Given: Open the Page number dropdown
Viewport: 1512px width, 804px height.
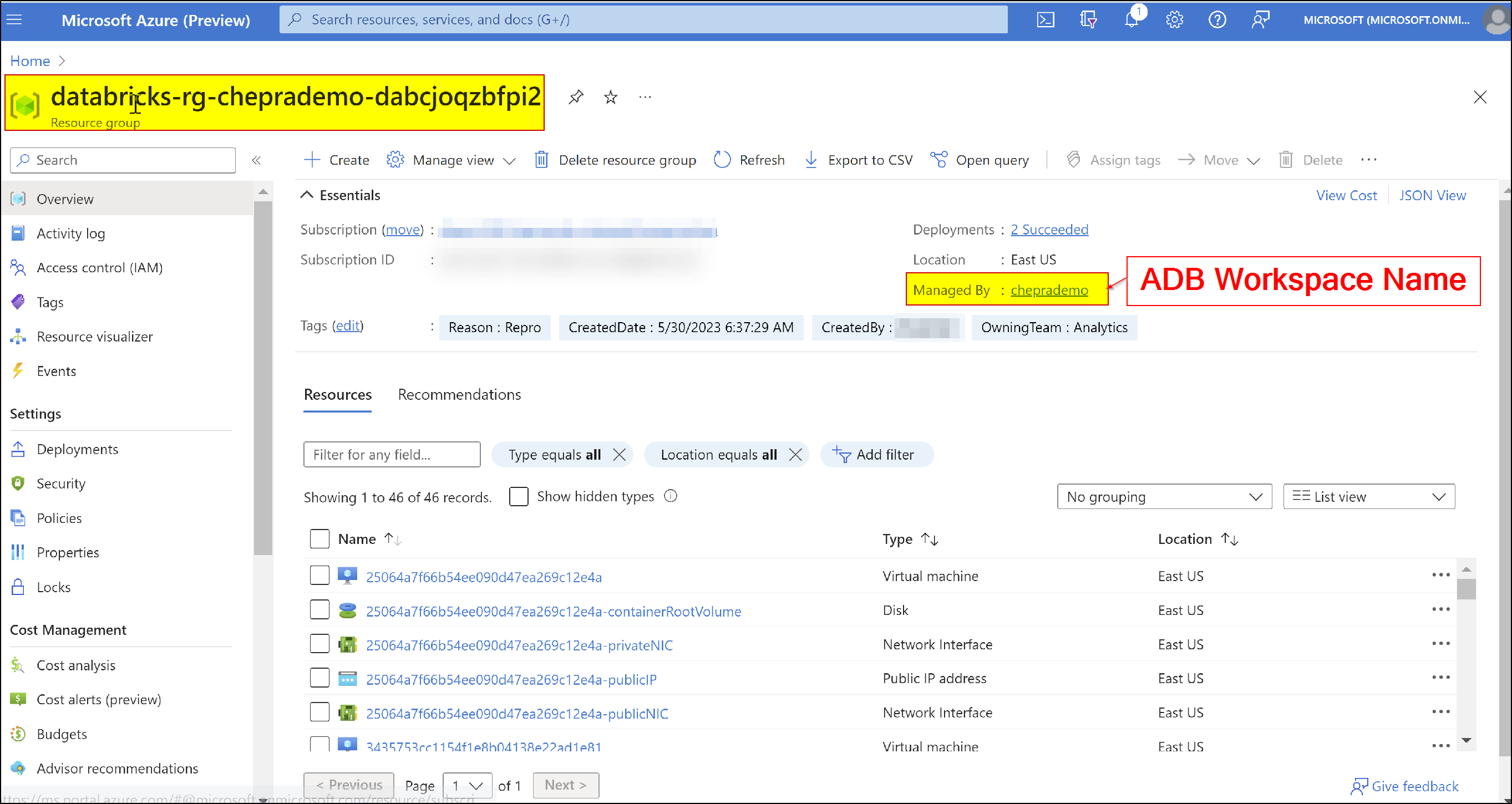Looking at the screenshot, I should click(468, 786).
